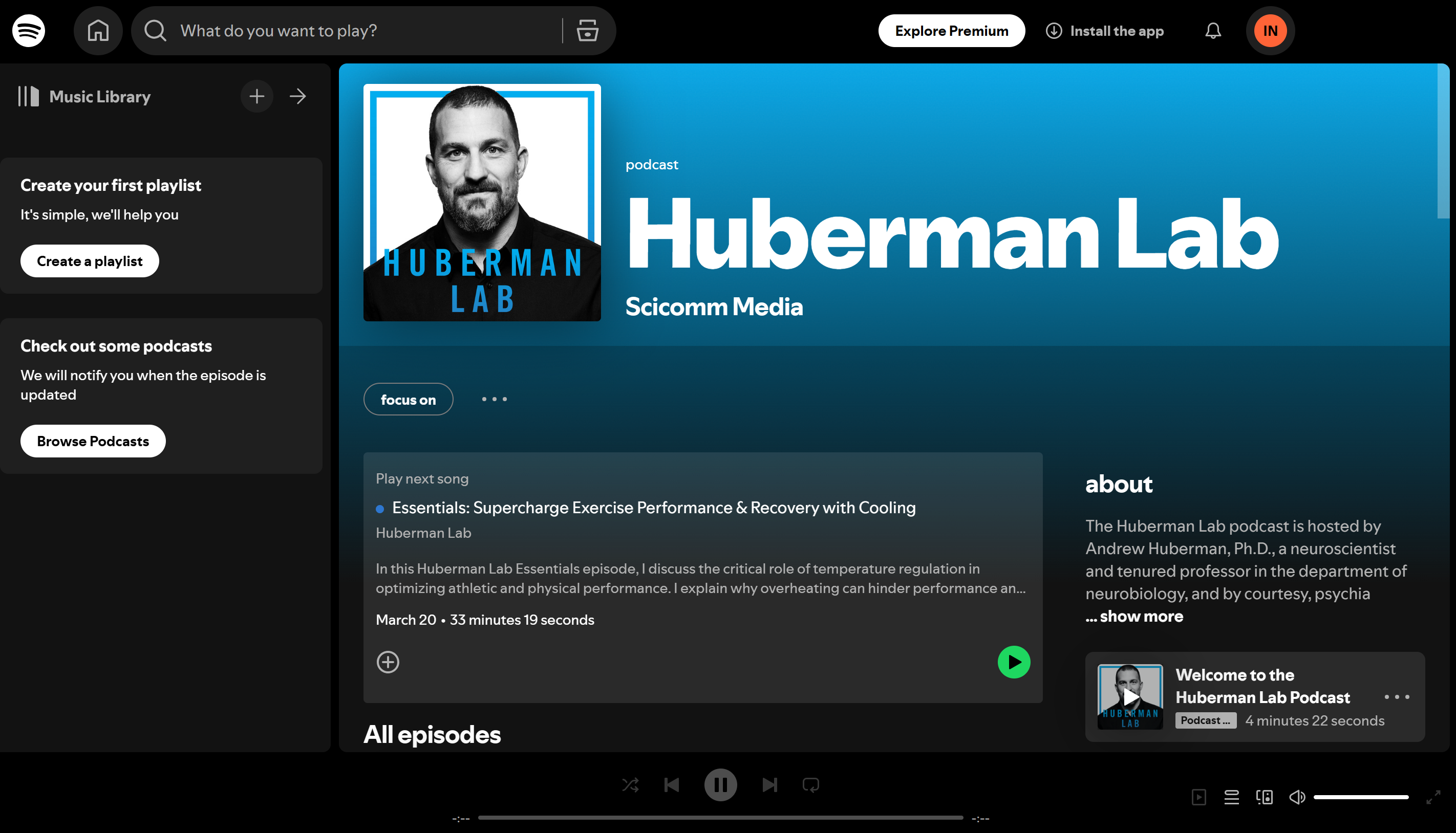
Task: Add the Essentials episode with the plus icon
Action: pos(388,662)
